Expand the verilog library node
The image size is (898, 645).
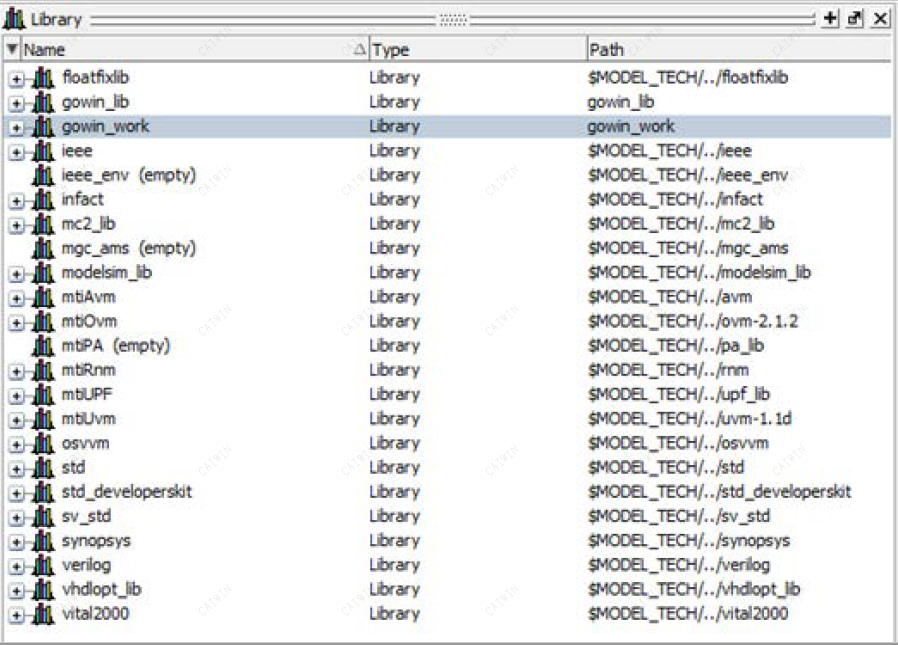(x=16, y=567)
